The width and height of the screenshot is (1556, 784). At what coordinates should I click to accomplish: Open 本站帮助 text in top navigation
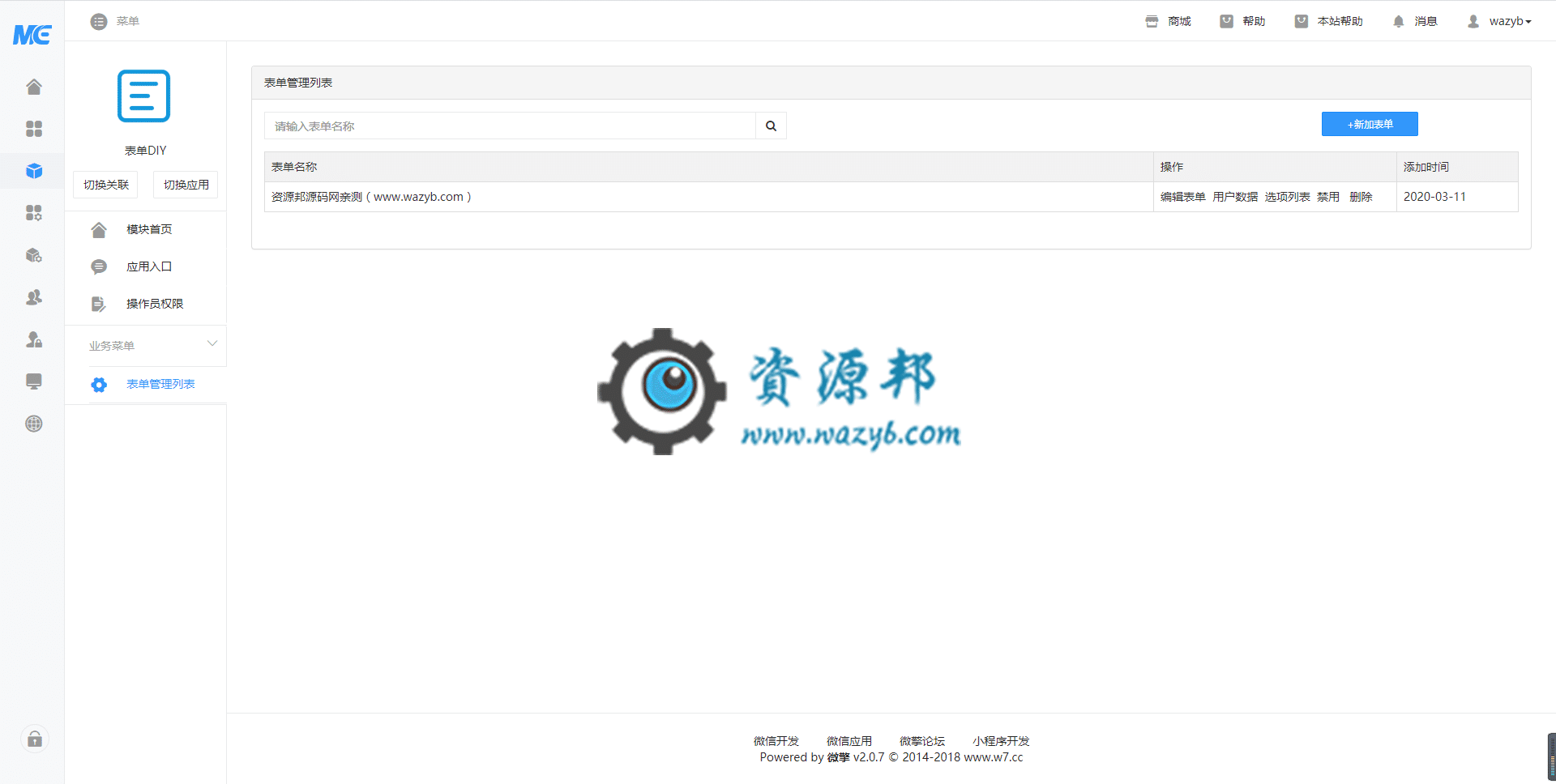pos(1340,21)
